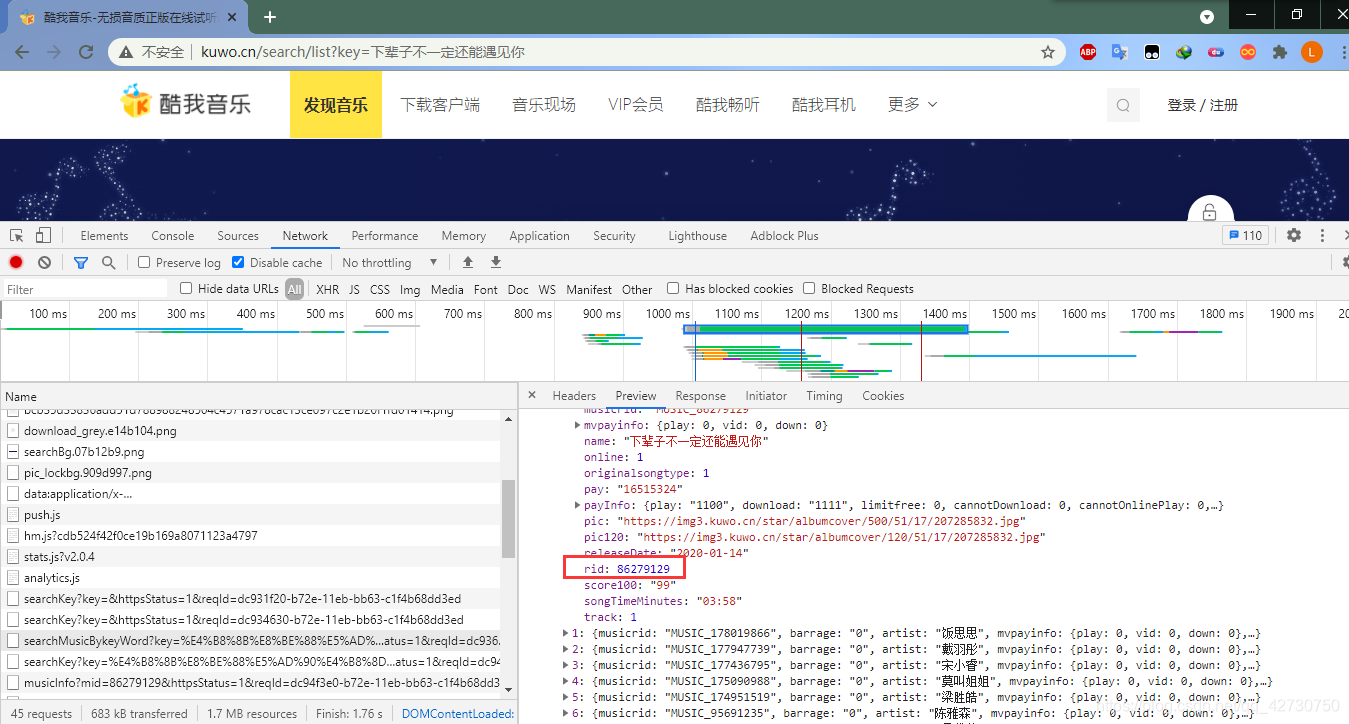Click the 音乐现场 link

544,104
